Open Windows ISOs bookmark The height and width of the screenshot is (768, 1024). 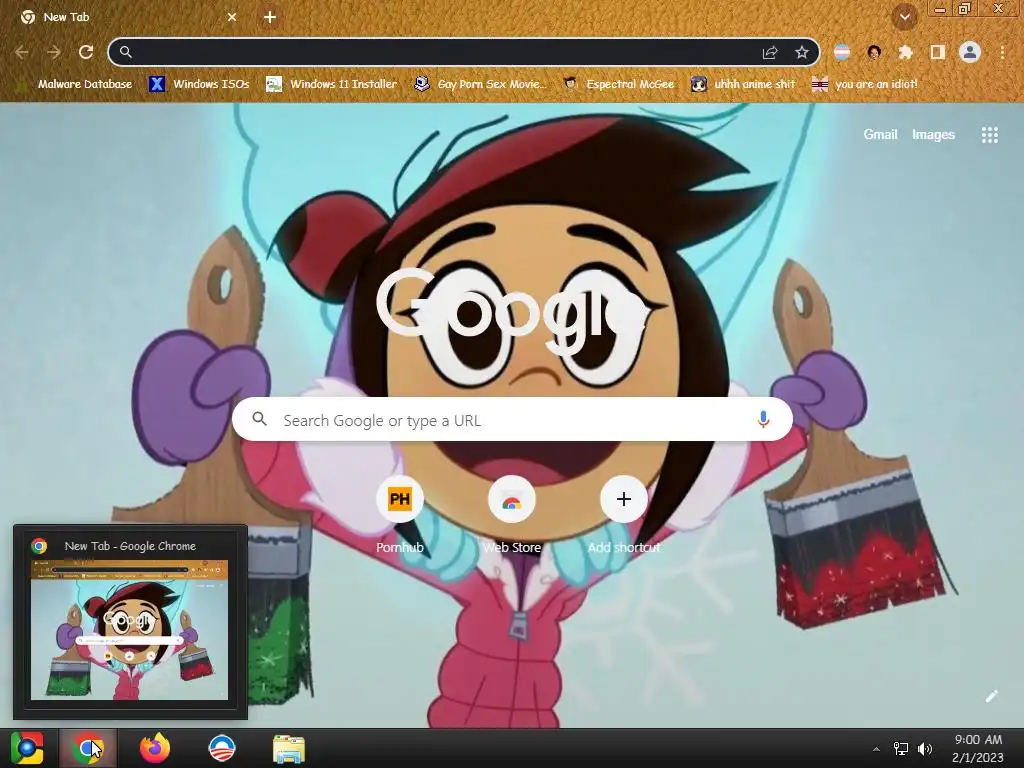(x=199, y=84)
